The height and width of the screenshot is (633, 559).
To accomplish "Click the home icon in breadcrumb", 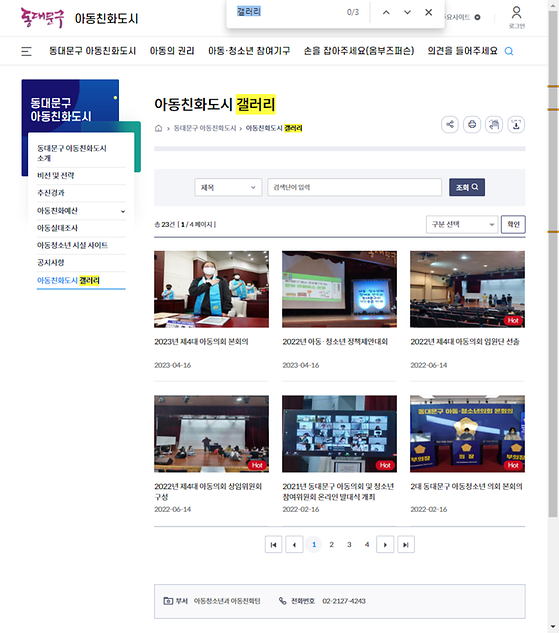I will click(x=158, y=128).
